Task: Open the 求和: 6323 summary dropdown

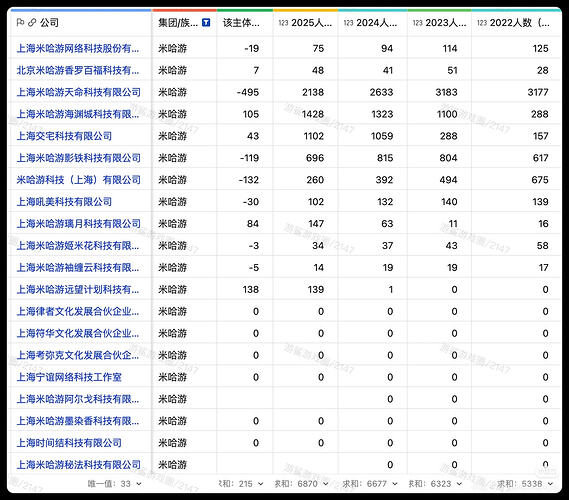Action: [435, 484]
